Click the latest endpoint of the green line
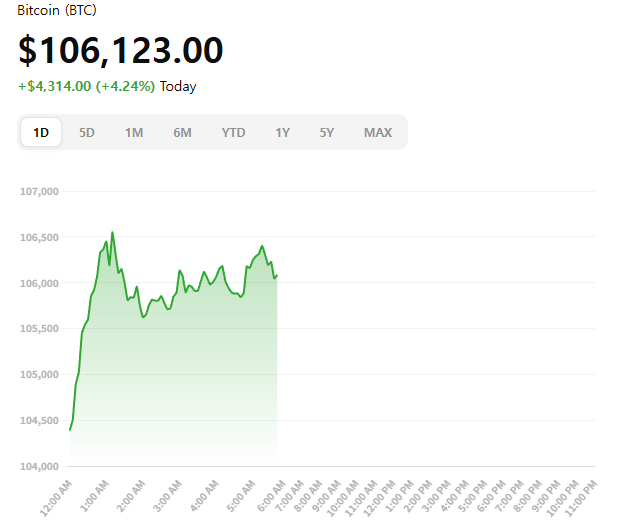This screenshot has width=626, height=520. 276,275
